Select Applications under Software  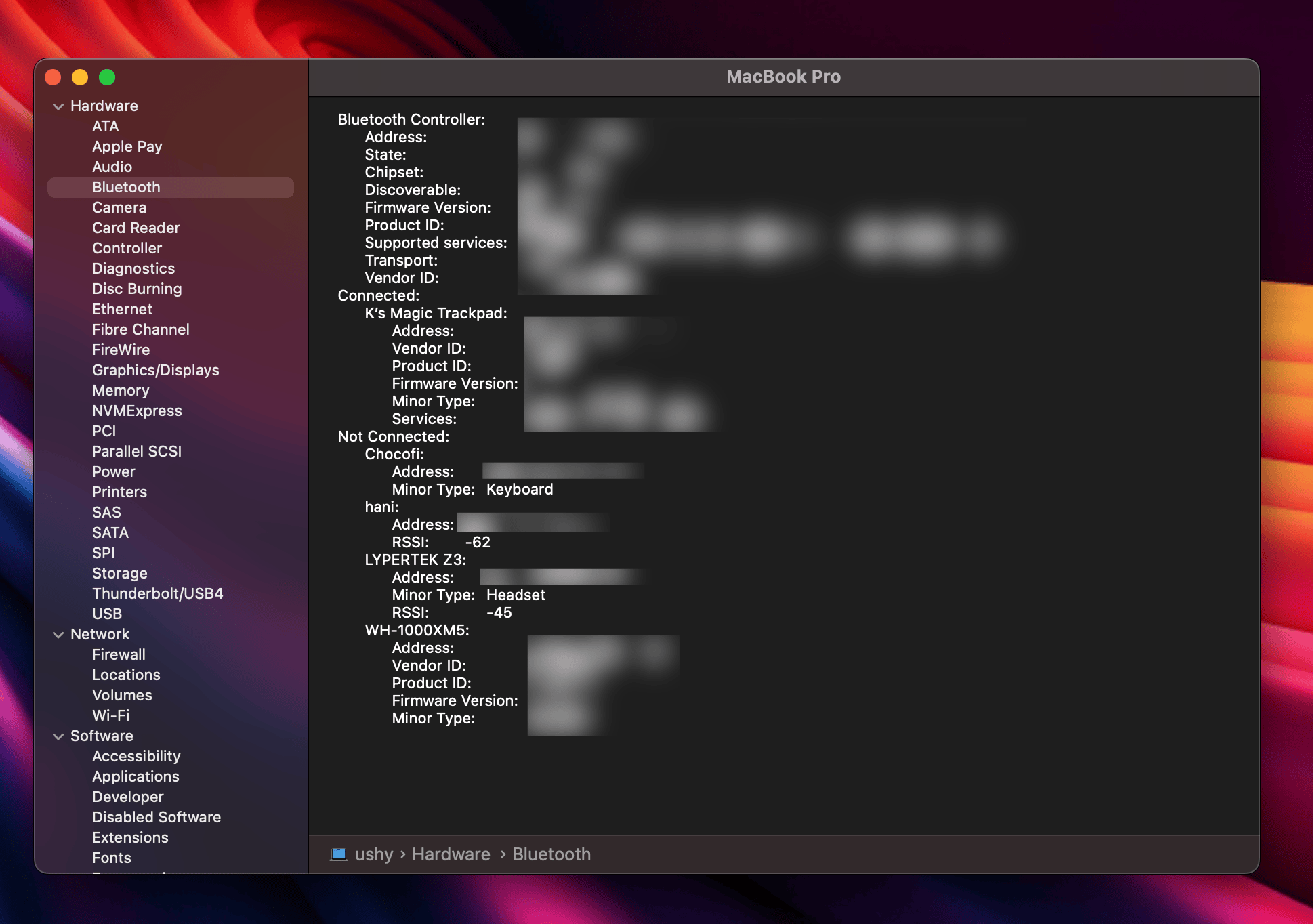click(136, 776)
